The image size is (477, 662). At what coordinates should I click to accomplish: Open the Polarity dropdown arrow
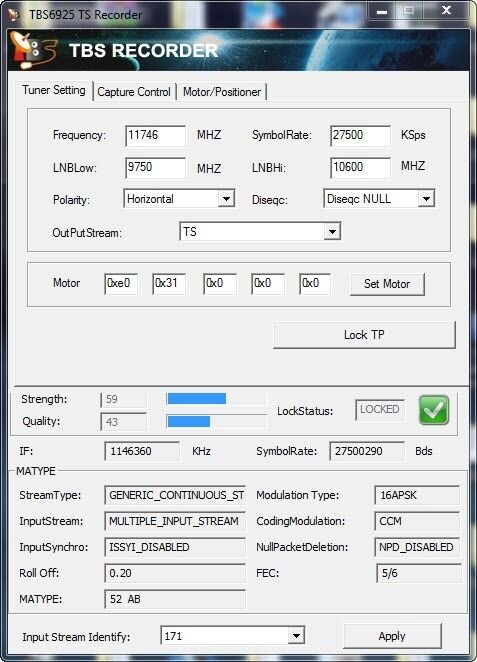coord(226,199)
